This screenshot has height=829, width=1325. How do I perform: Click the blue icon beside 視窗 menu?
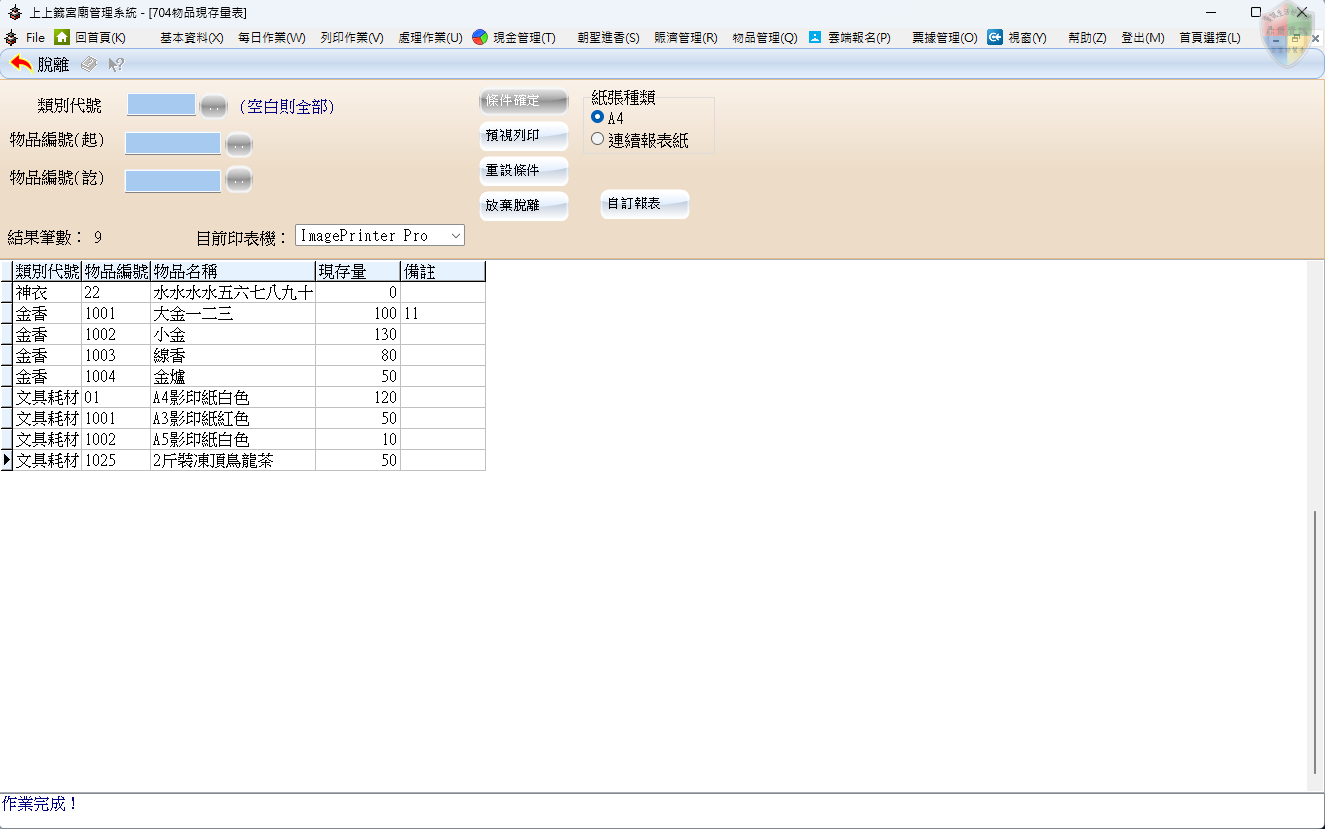[x=995, y=37]
